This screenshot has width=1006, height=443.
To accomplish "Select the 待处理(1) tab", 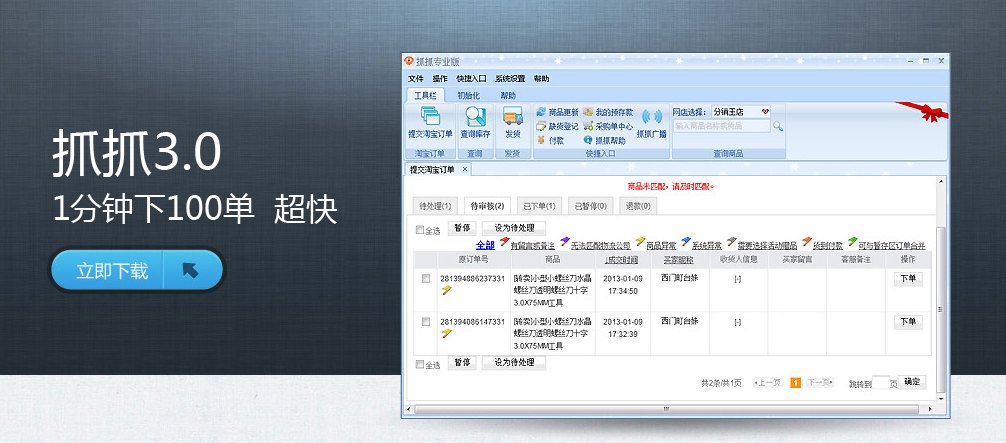I will 434,206.
